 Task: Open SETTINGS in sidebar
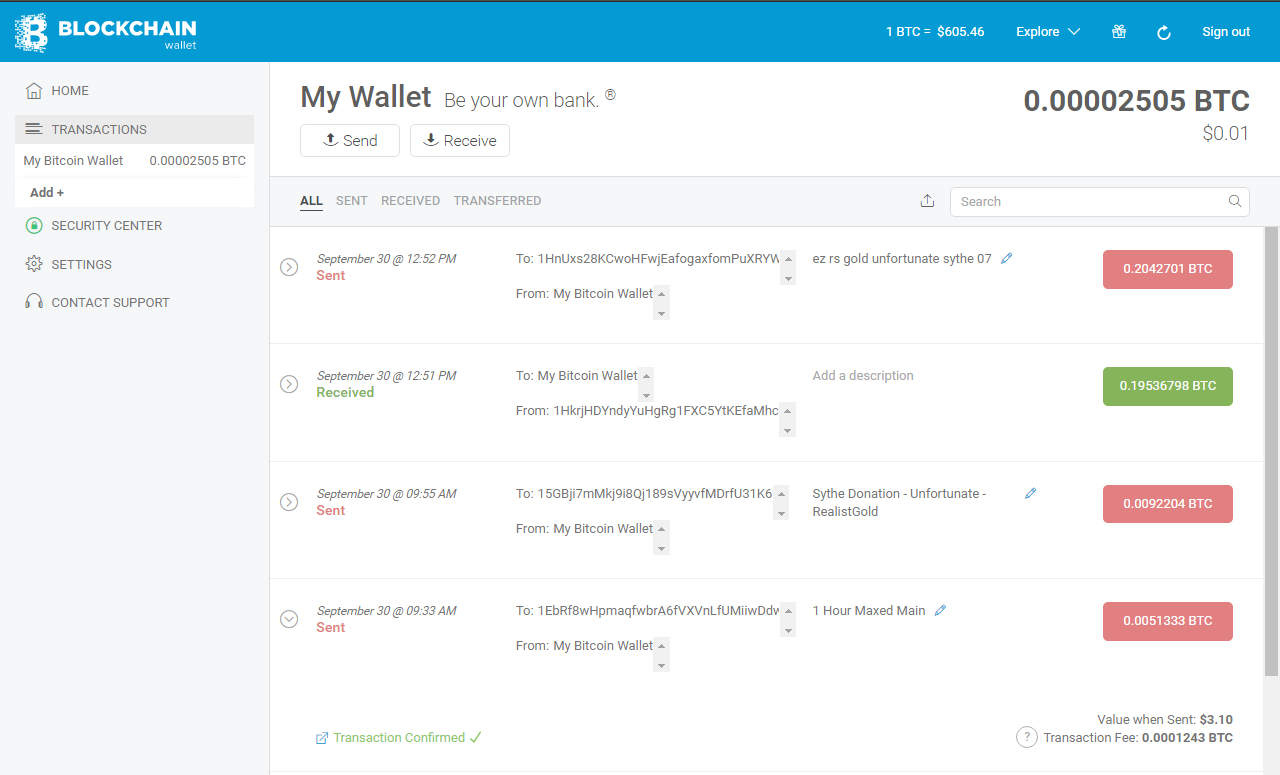click(82, 264)
